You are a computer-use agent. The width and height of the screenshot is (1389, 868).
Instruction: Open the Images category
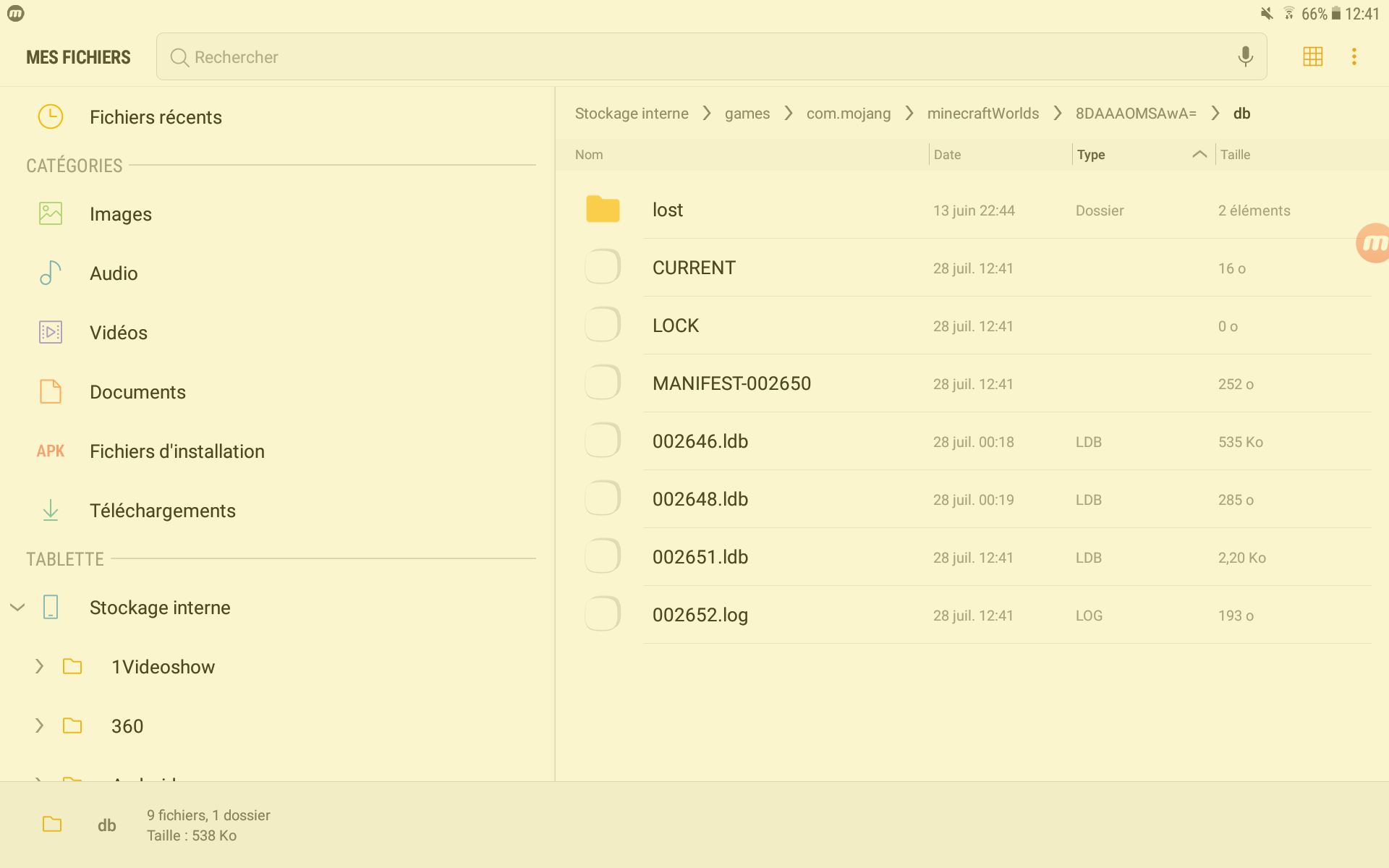tap(120, 214)
